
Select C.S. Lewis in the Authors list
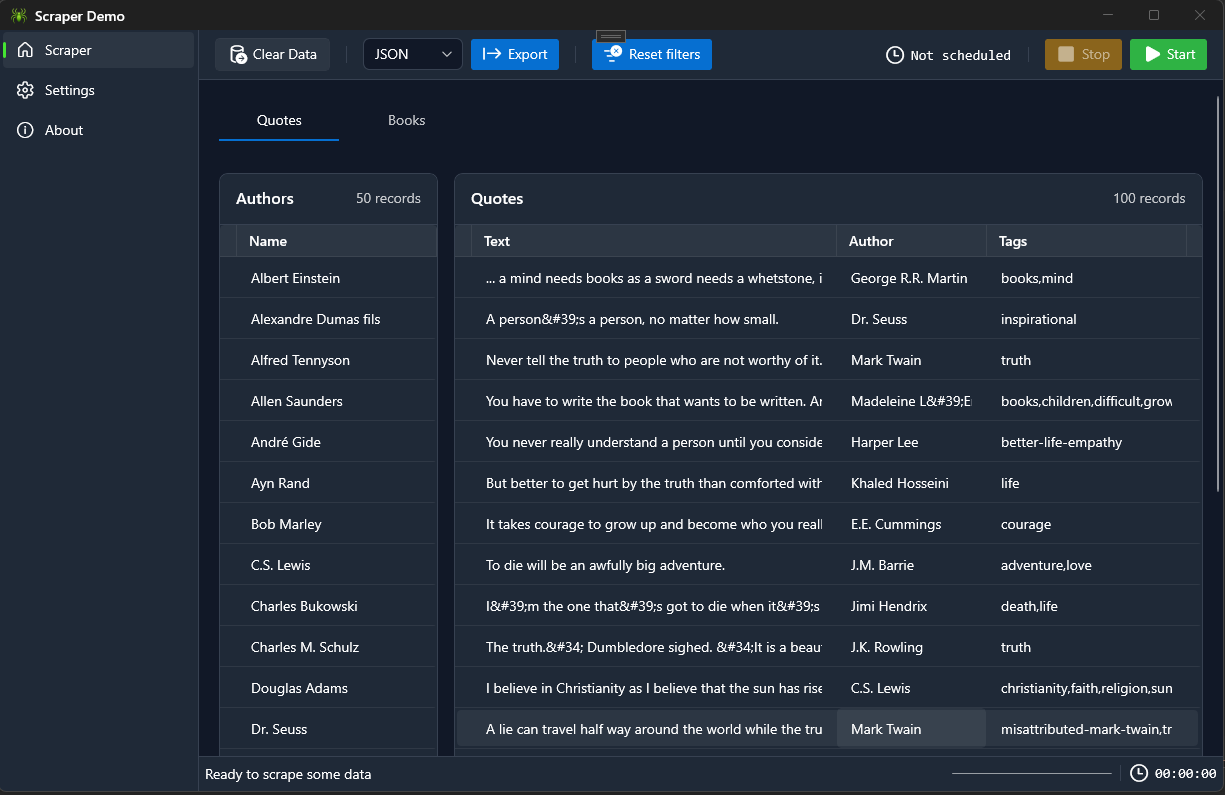point(328,565)
